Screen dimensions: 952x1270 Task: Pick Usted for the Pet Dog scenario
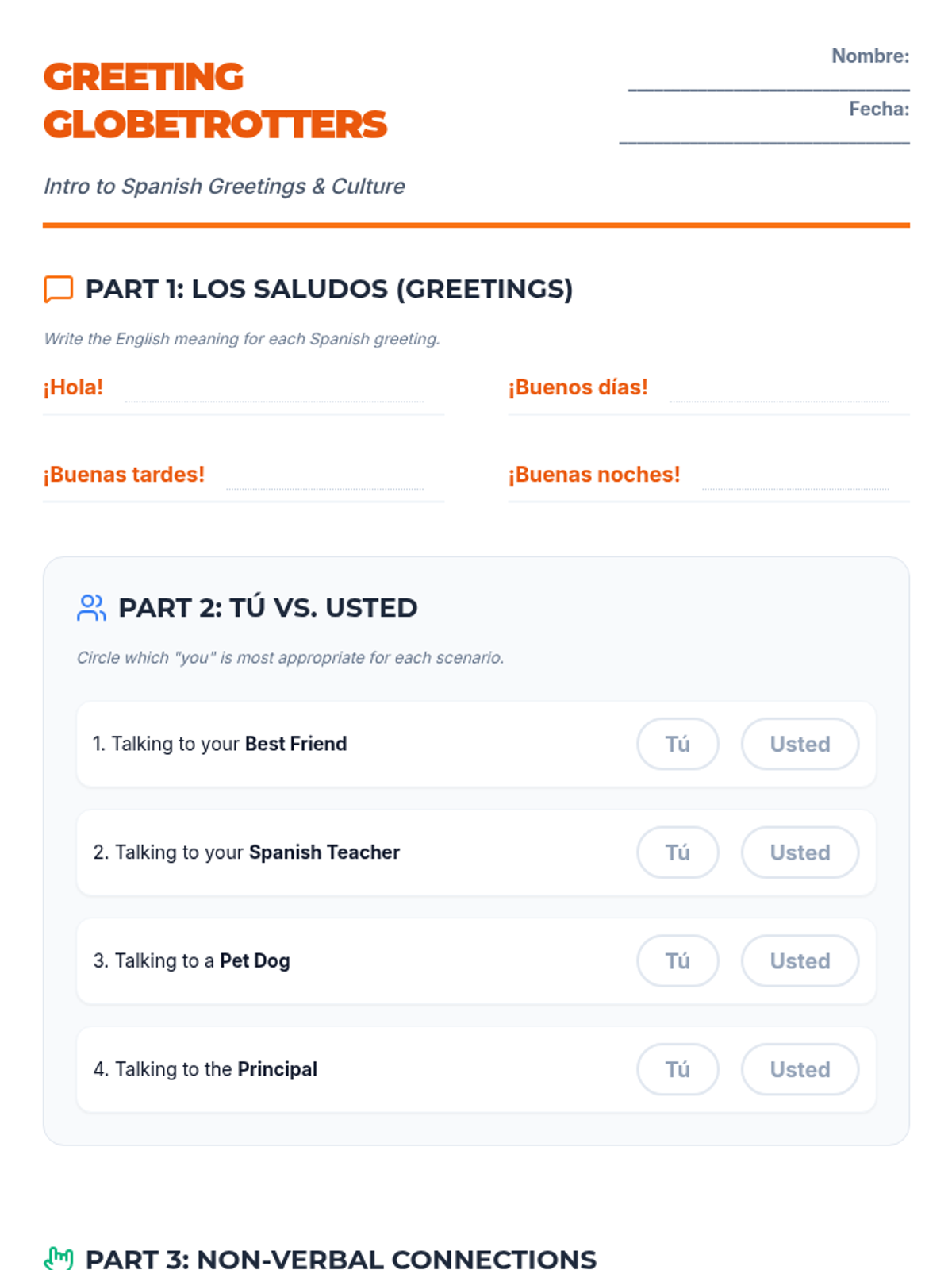pos(800,961)
